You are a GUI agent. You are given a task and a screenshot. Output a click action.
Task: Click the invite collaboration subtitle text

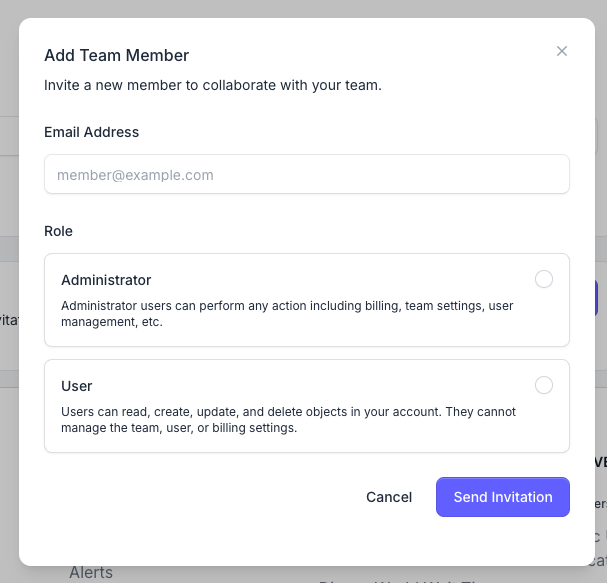point(212,85)
